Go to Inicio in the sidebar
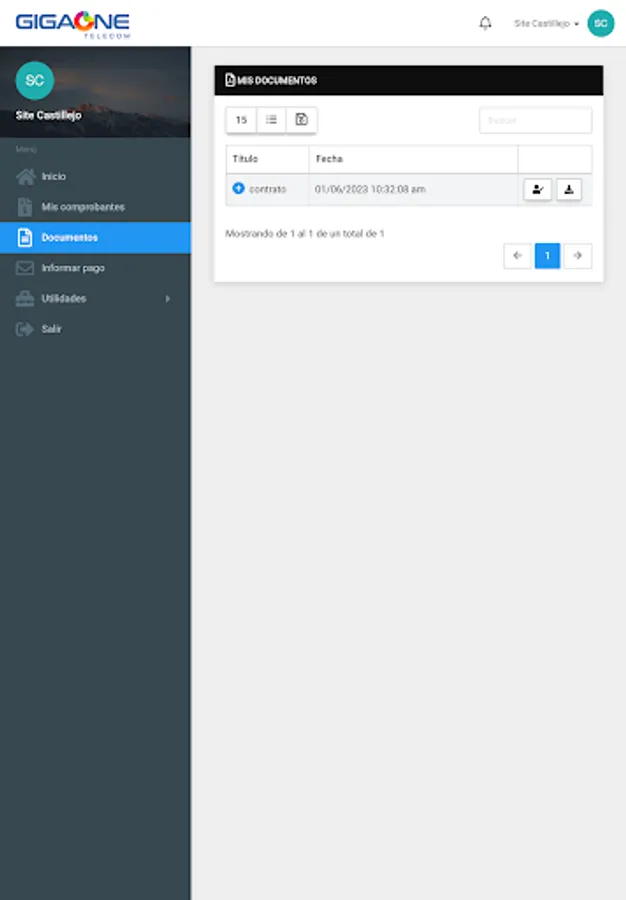 95,176
